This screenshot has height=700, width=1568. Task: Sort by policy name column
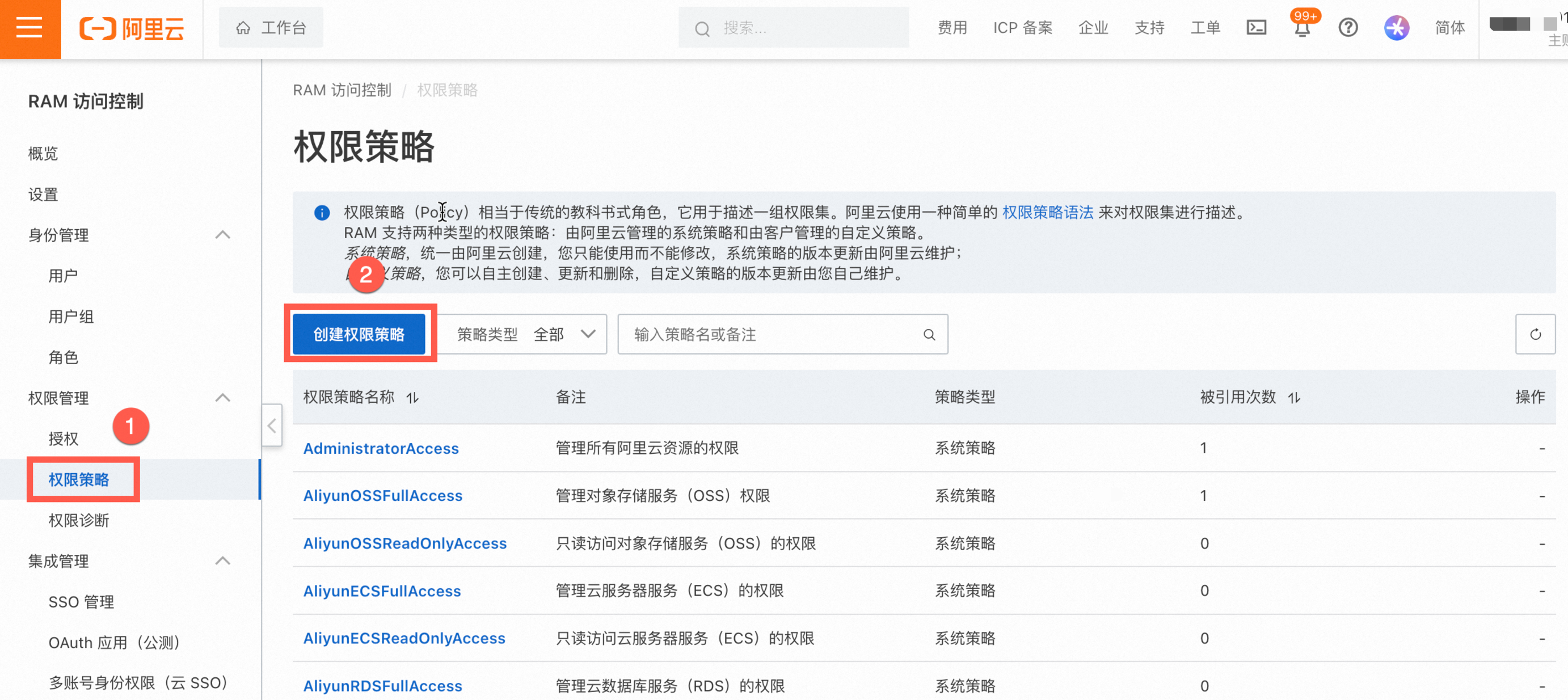(412, 398)
